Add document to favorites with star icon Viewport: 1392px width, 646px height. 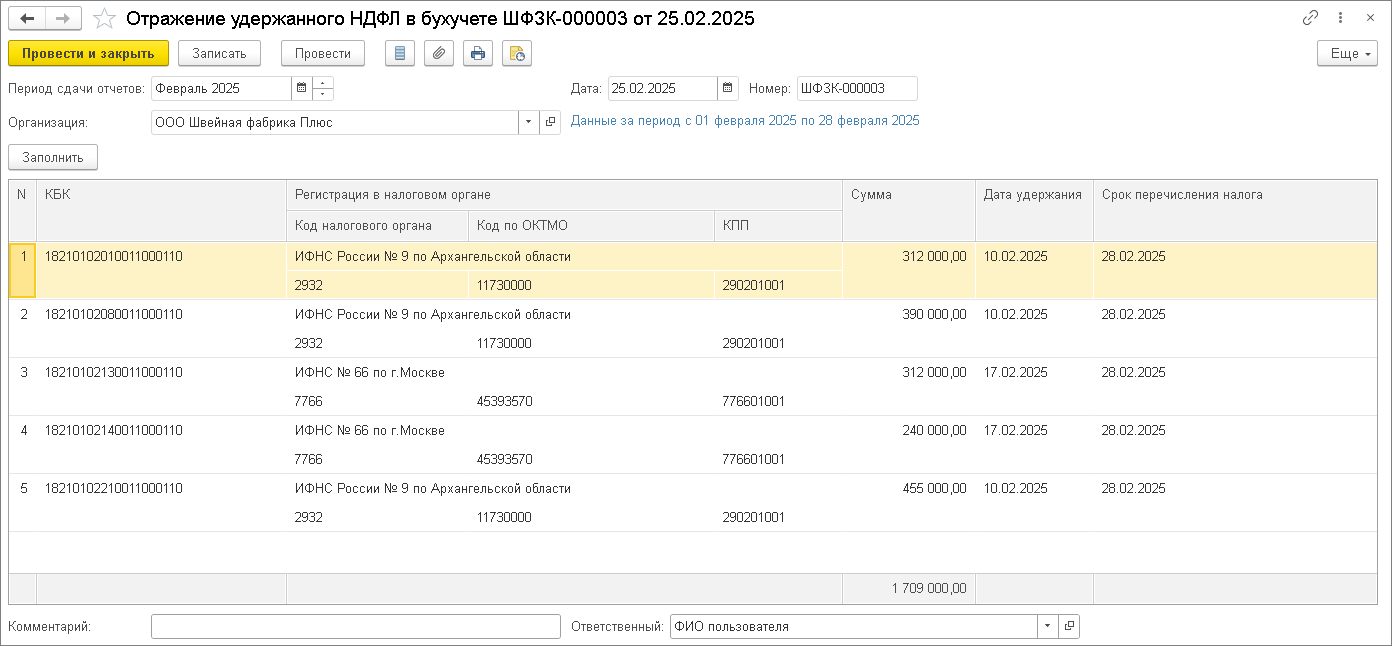tap(103, 19)
